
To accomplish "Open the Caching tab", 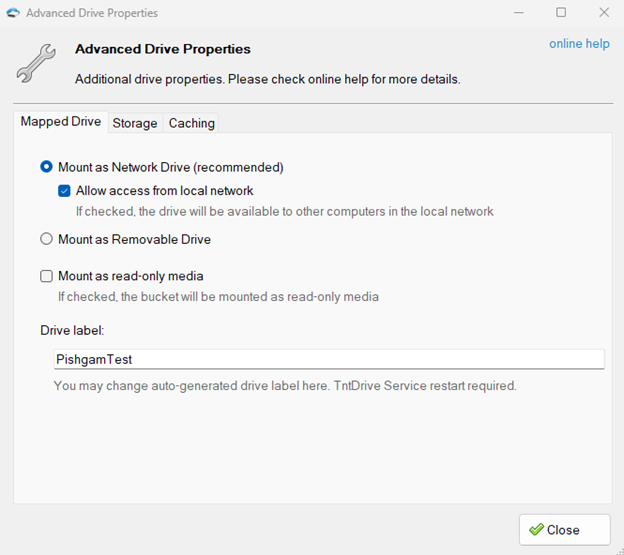I will pos(191,123).
